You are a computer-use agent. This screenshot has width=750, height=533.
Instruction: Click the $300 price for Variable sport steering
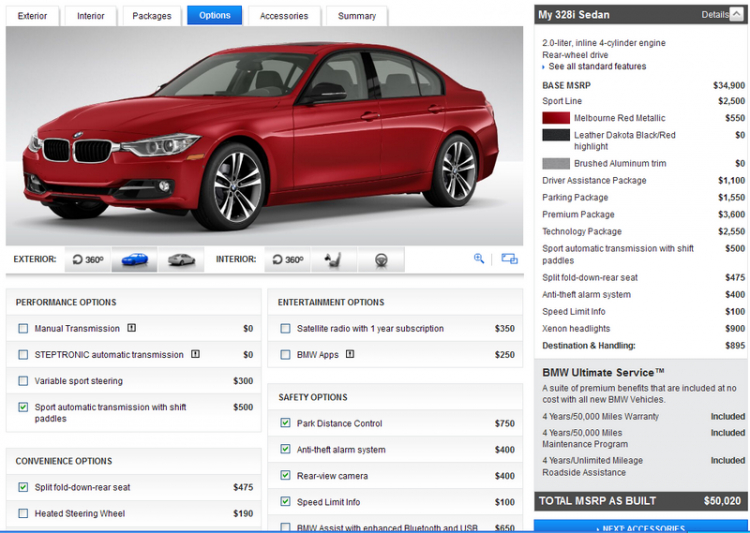243,381
